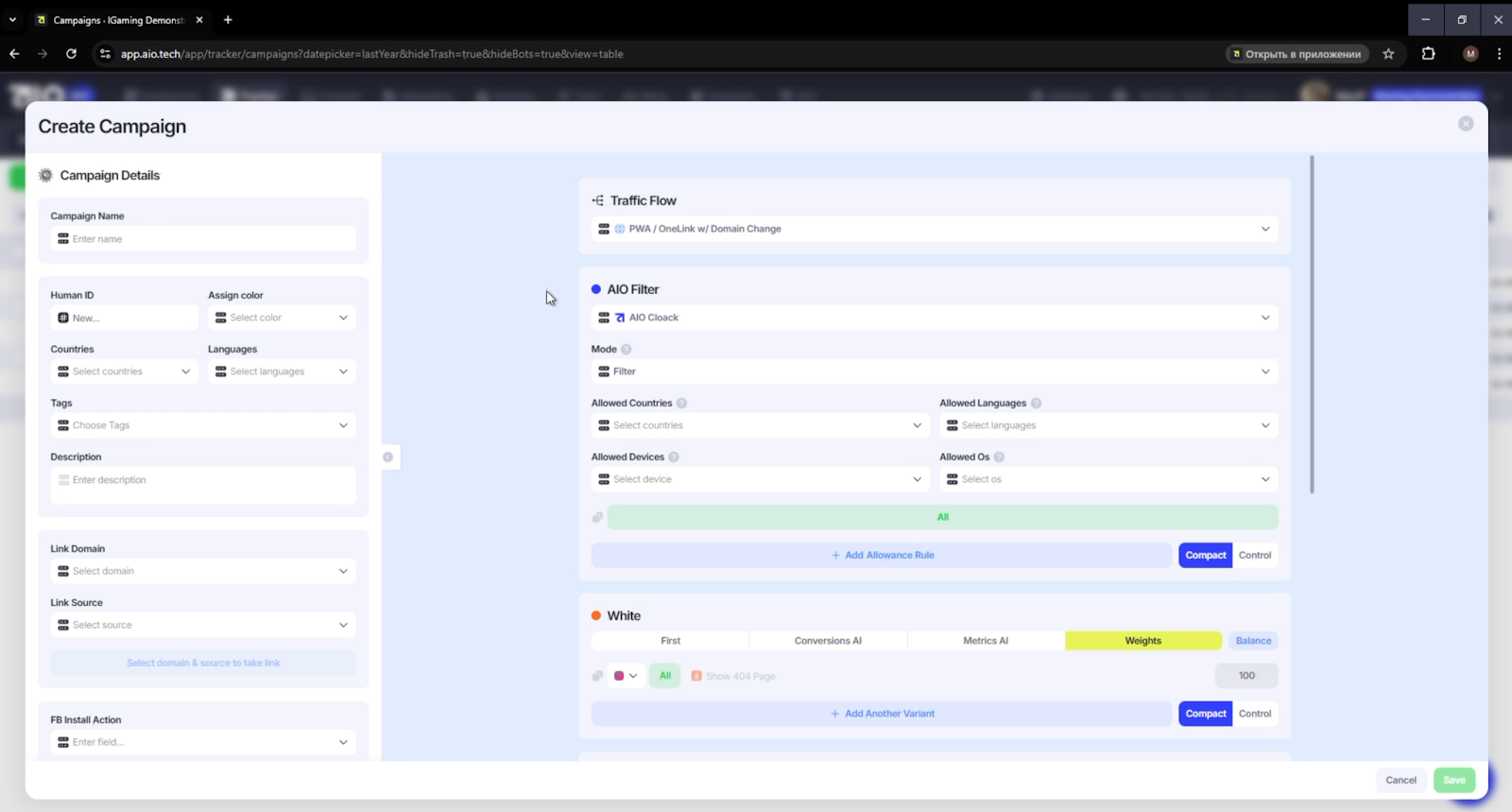Click Add Allowance Rule
The width and height of the screenshot is (1512, 812).
click(x=882, y=556)
